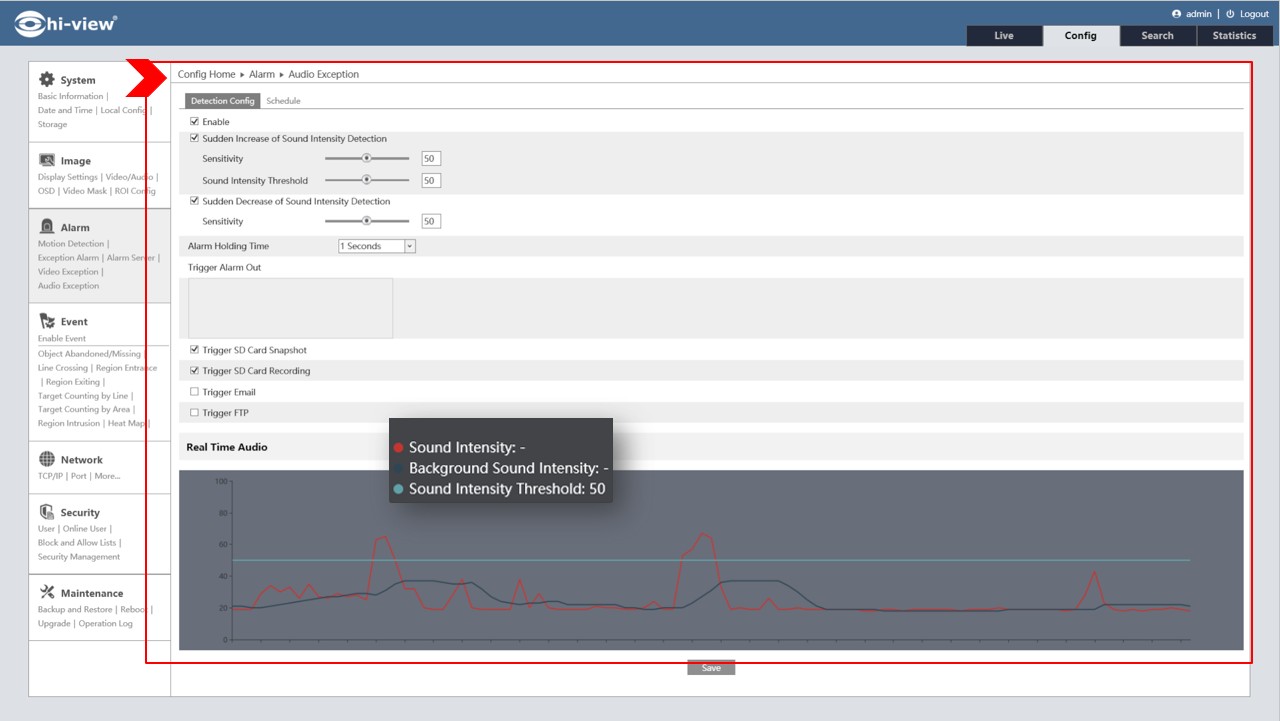Click the Maintenance tools icon
This screenshot has width=1280, height=721.
(x=46, y=593)
